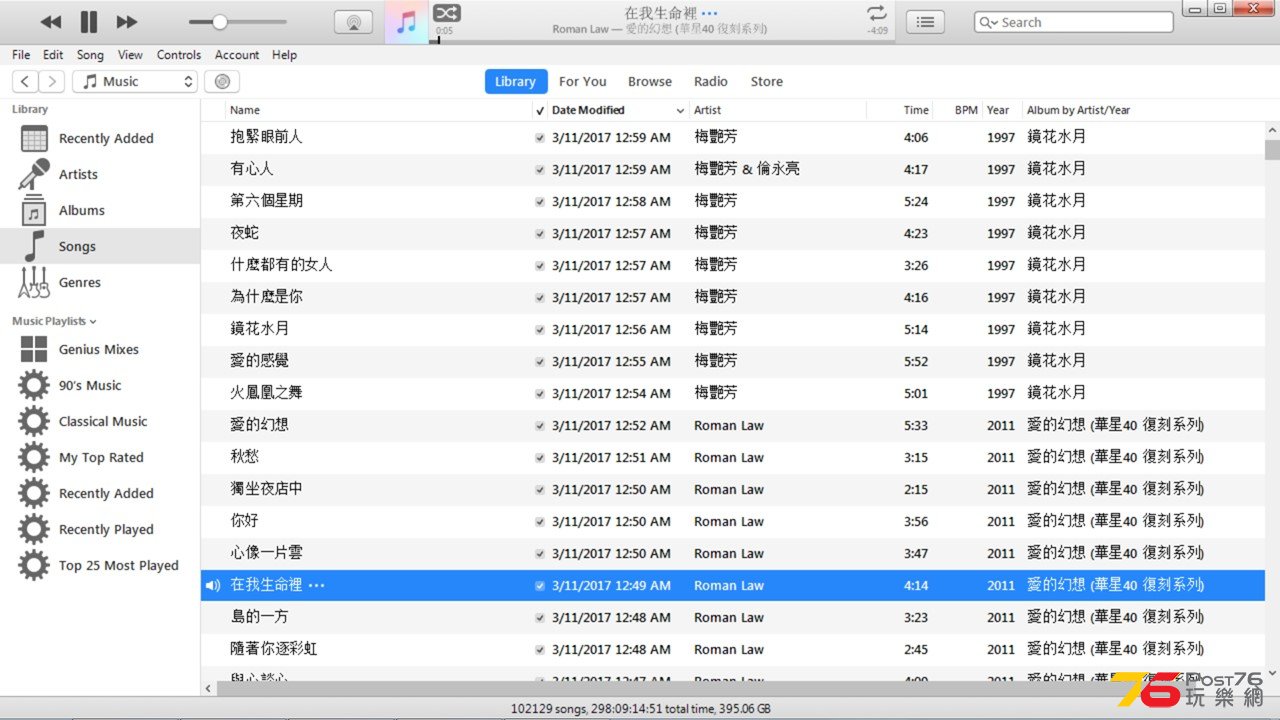Open the AirPlay output button
Viewport: 1280px width, 720px height.
click(353, 22)
